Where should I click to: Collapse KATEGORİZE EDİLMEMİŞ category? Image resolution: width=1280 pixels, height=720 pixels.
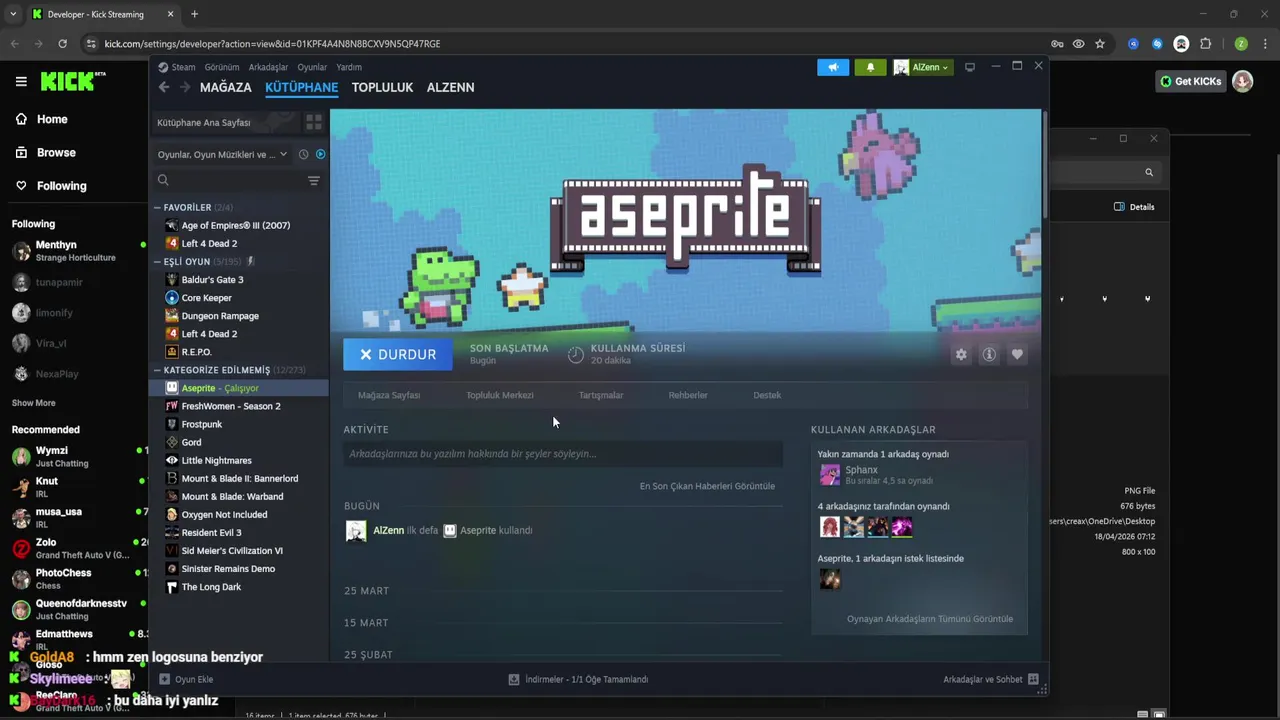point(157,370)
